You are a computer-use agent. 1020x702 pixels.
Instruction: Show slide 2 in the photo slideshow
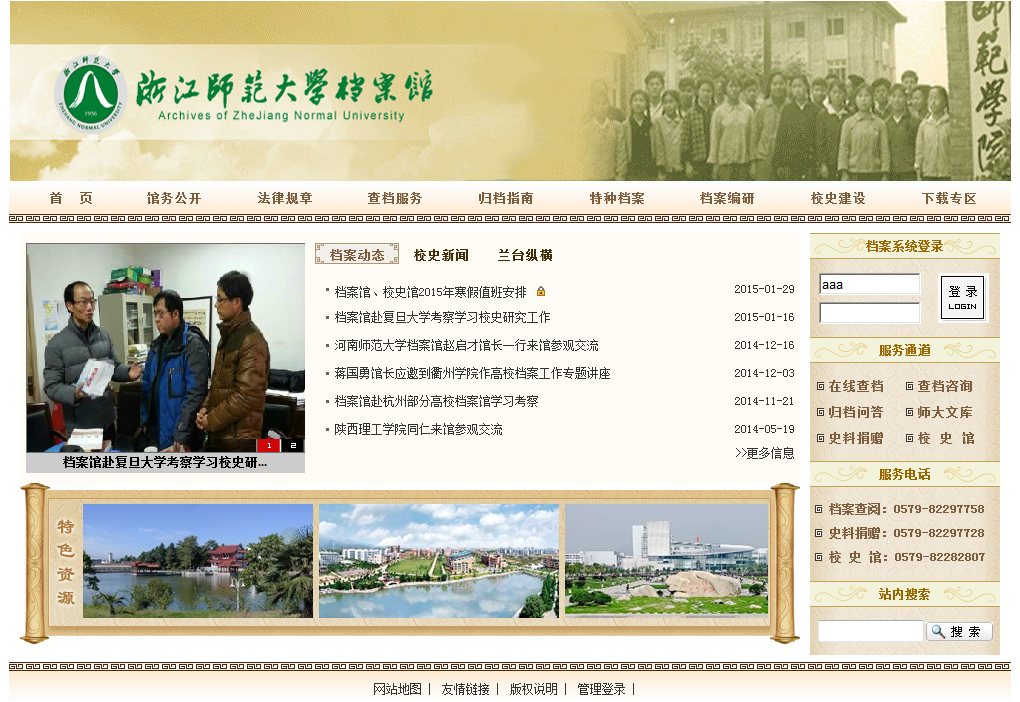pos(293,445)
